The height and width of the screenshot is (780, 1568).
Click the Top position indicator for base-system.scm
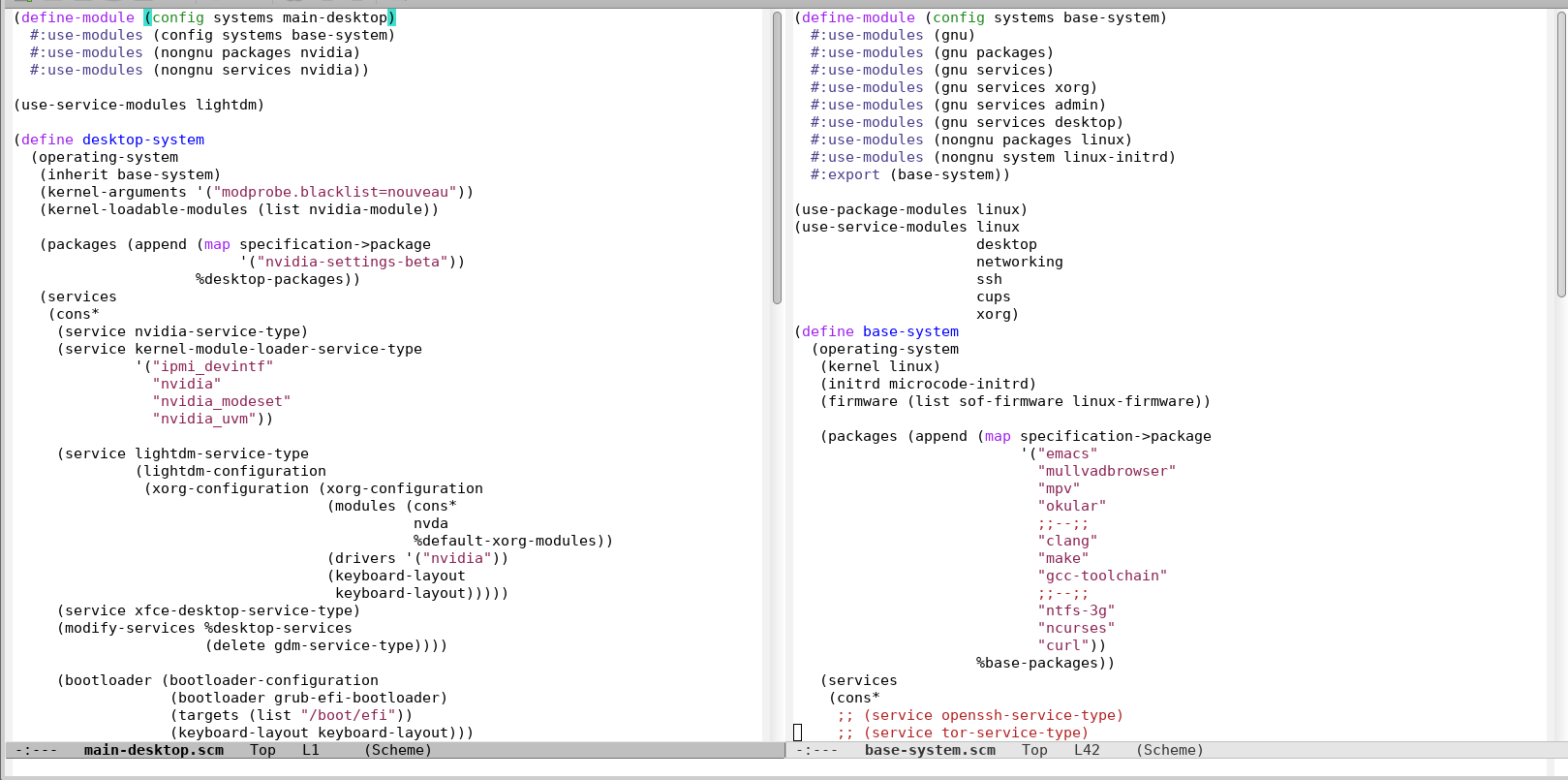[x=1034, y=750]
